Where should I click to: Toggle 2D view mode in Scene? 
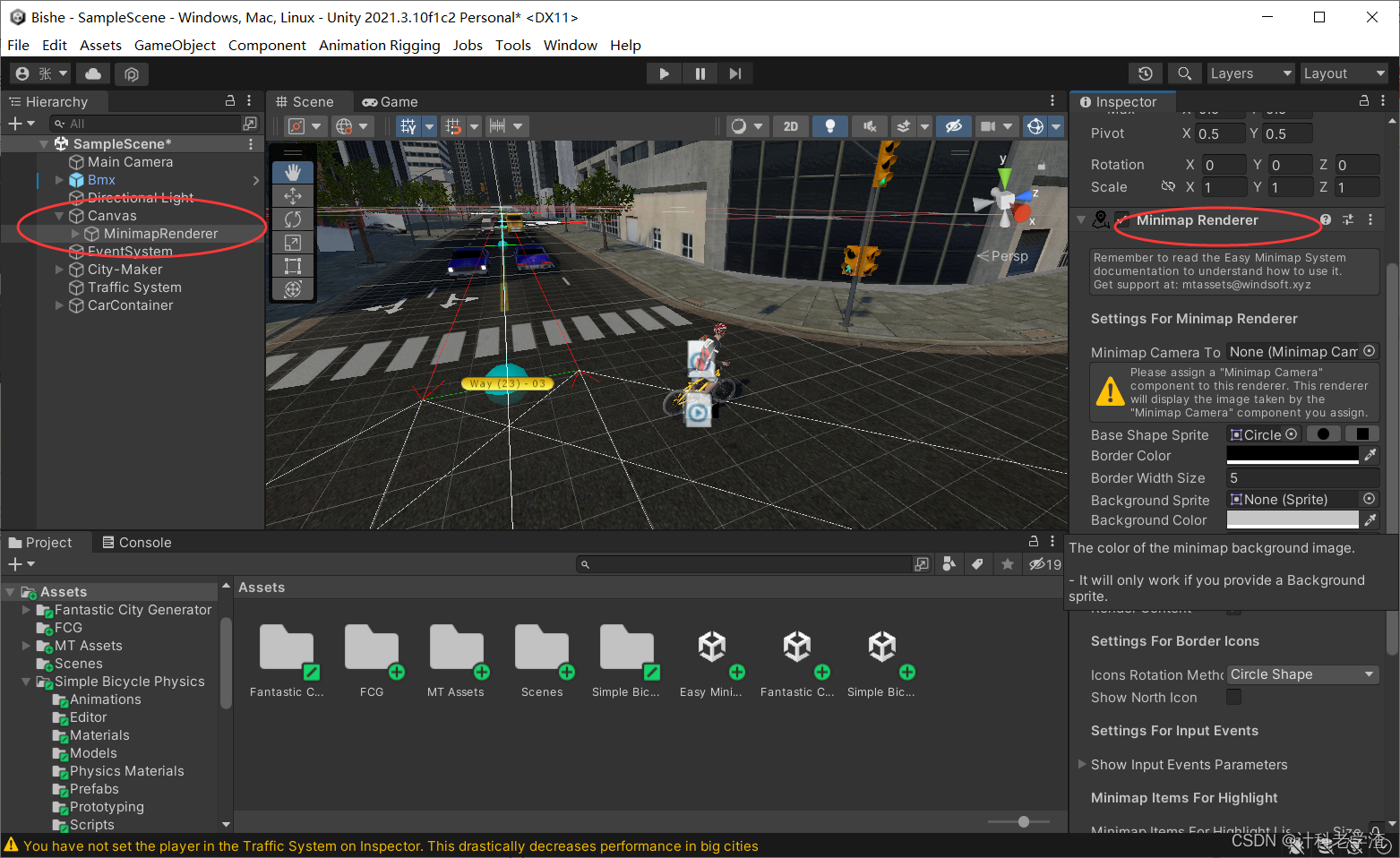tap(791, 126)
